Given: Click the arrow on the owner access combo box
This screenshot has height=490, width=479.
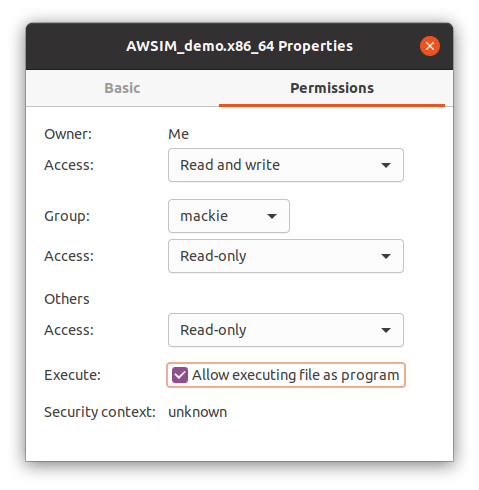Looking at the screenshot, I should 386,165.
